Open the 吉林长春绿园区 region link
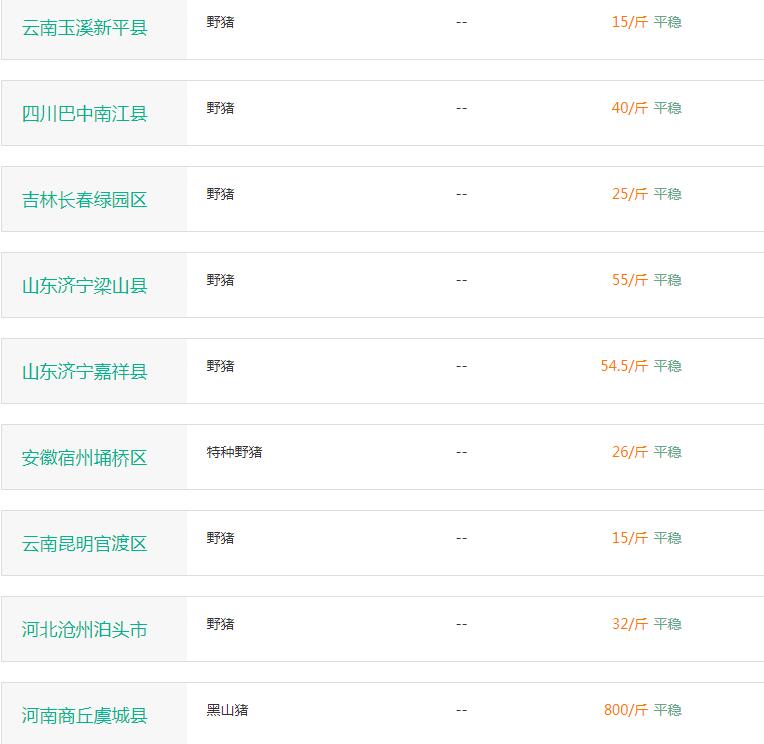The height and width of the screenshot is (744, 764). pyautogui.click(x=84, y=200)
